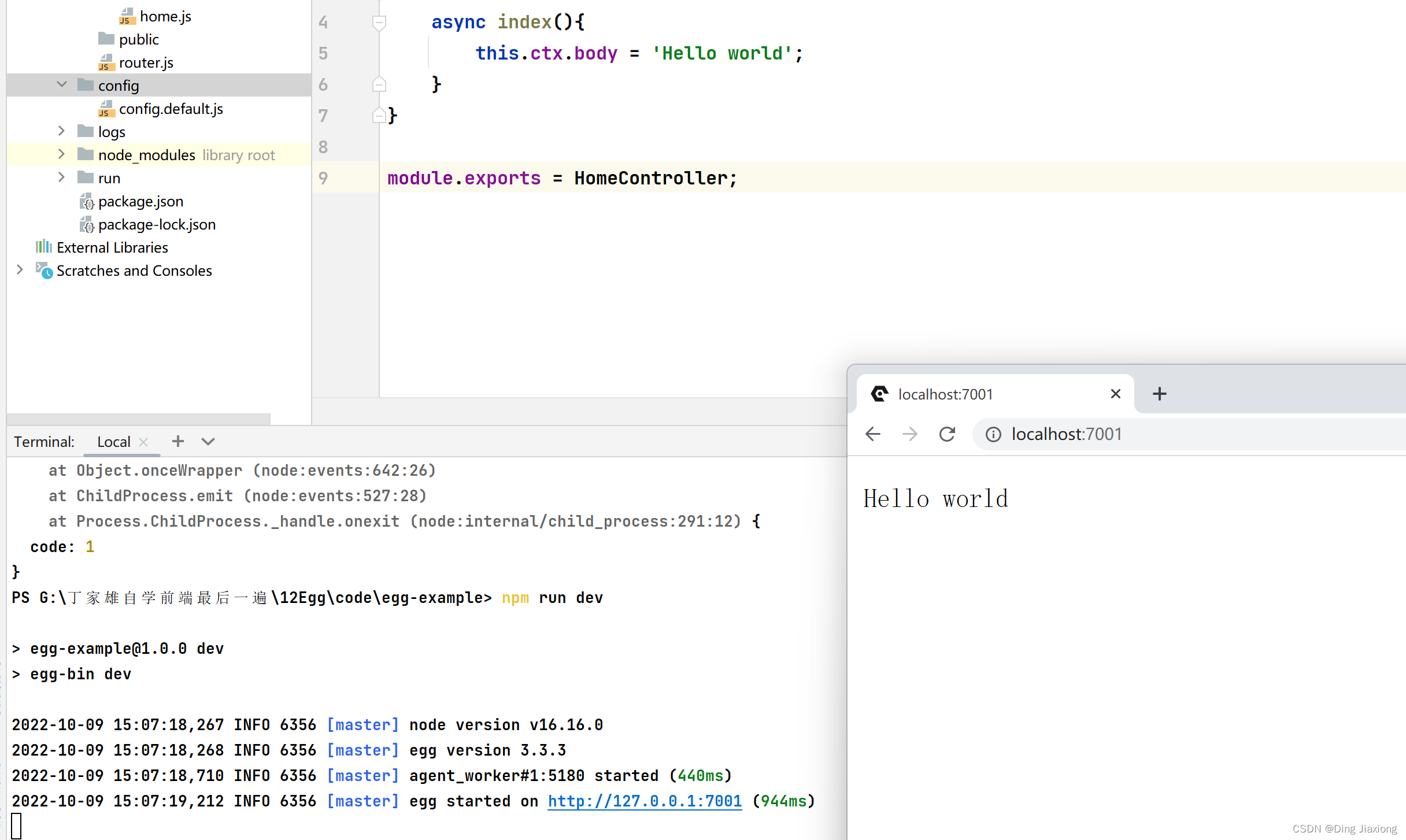Viewport: 1406px width, 840px height.
Task: Select the public folder icon
Action: click(106, 39)
